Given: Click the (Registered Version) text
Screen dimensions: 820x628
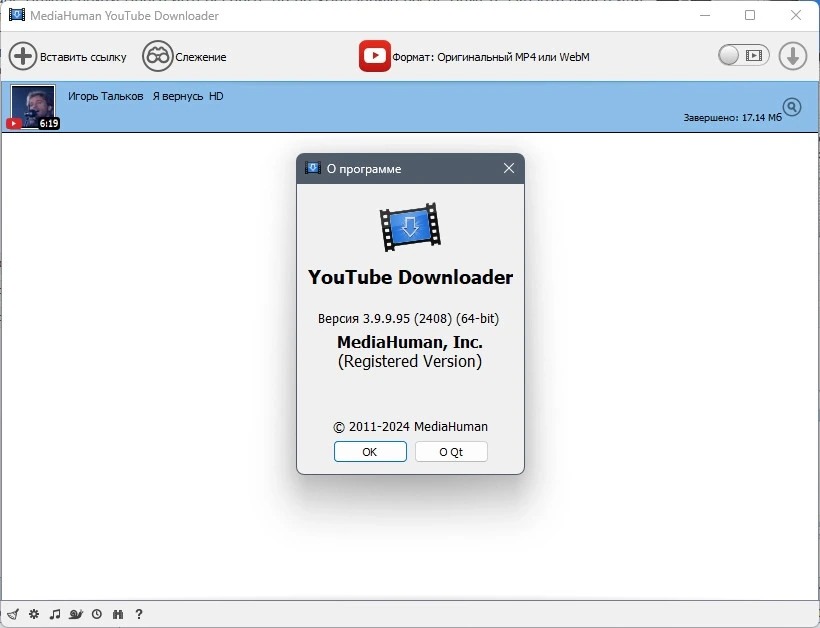Looking at the screenshot, I should coord(410,361).
